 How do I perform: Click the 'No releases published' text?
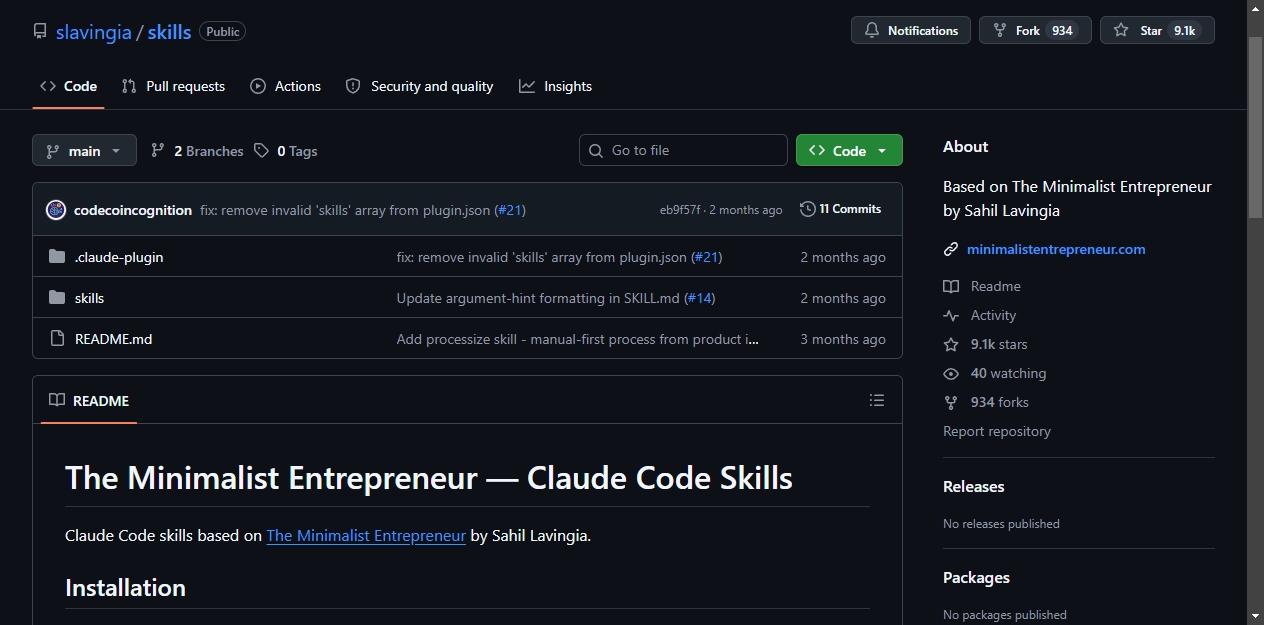[x=1001, y=523]
